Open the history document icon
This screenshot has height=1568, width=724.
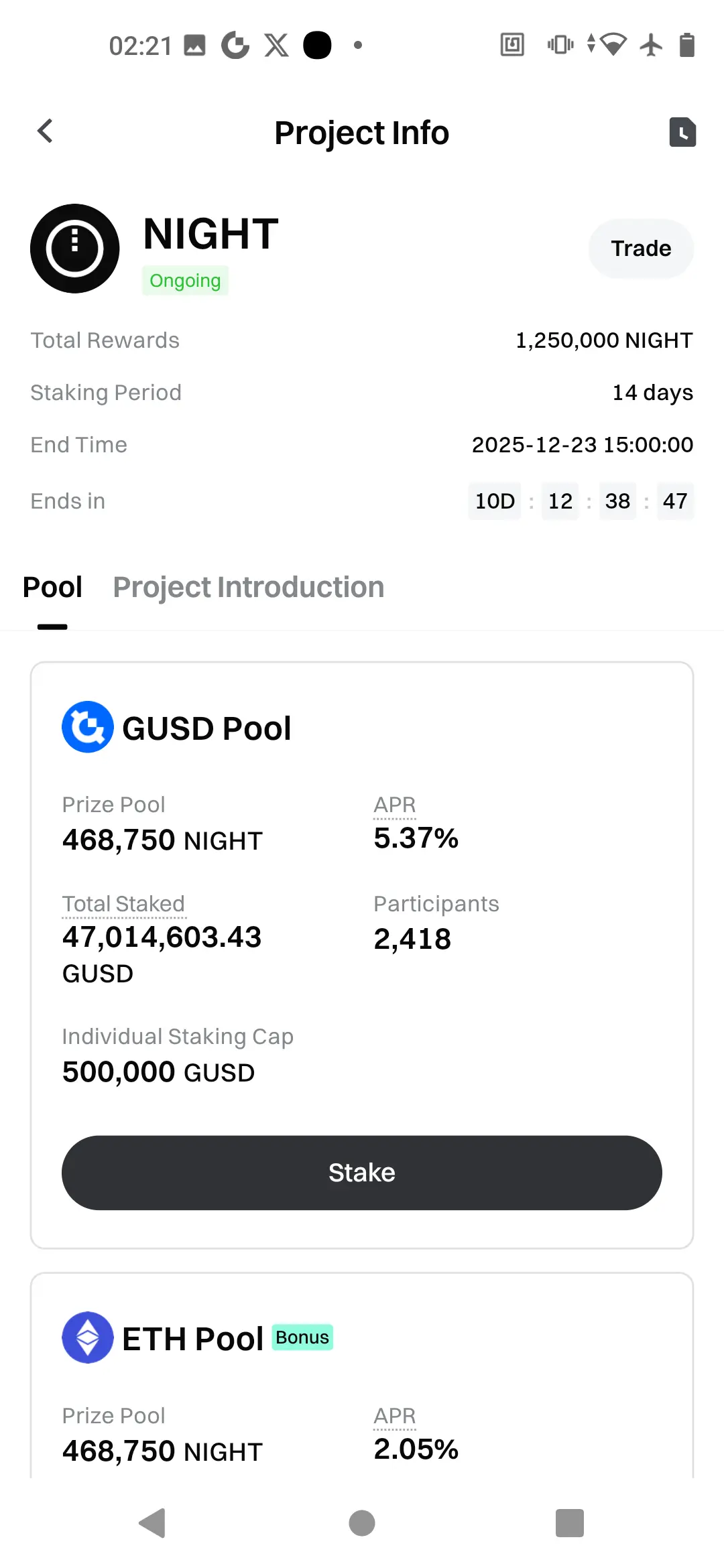pyautogui.click(x=682, y=132)
